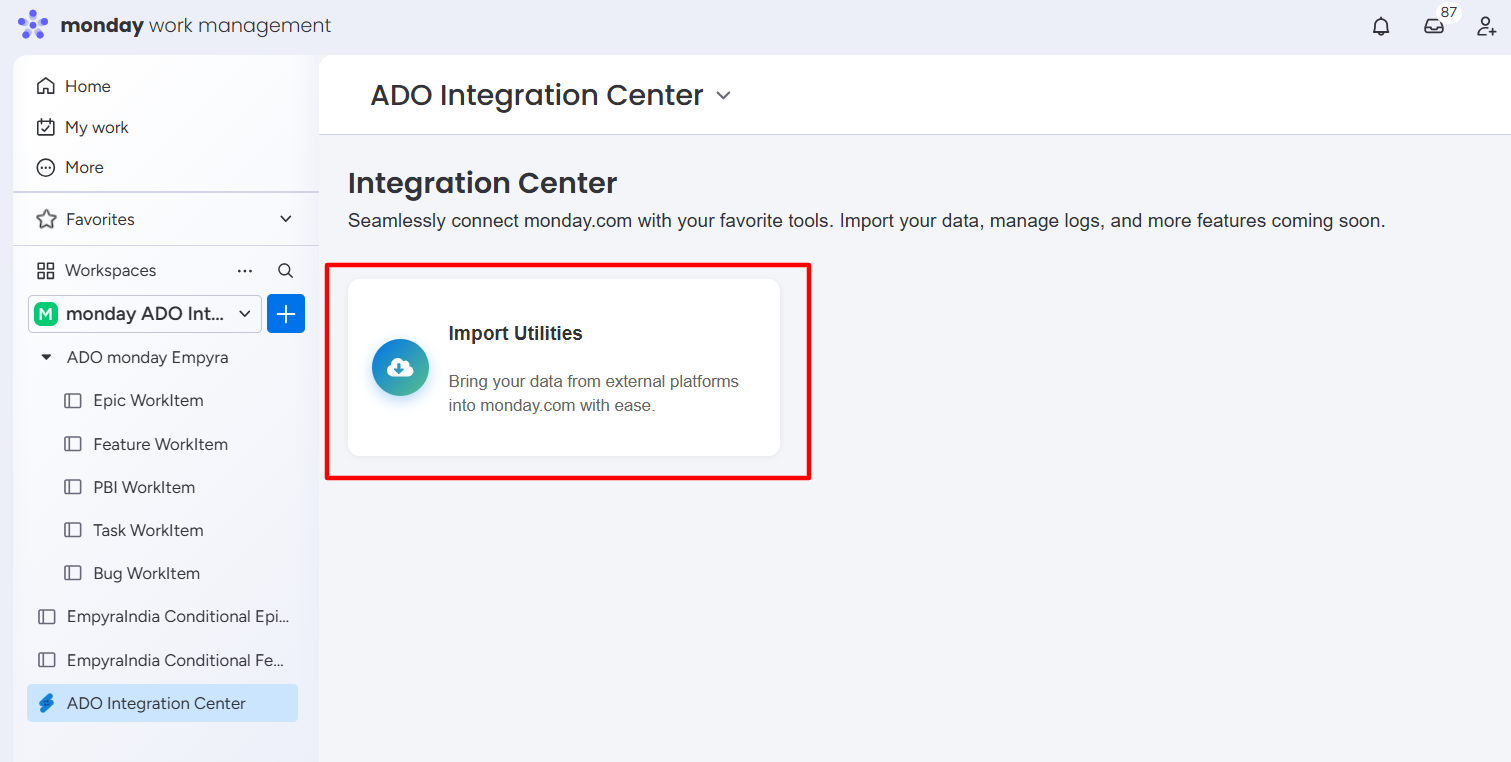Expand the Favorites section chevron

point(286,219)
